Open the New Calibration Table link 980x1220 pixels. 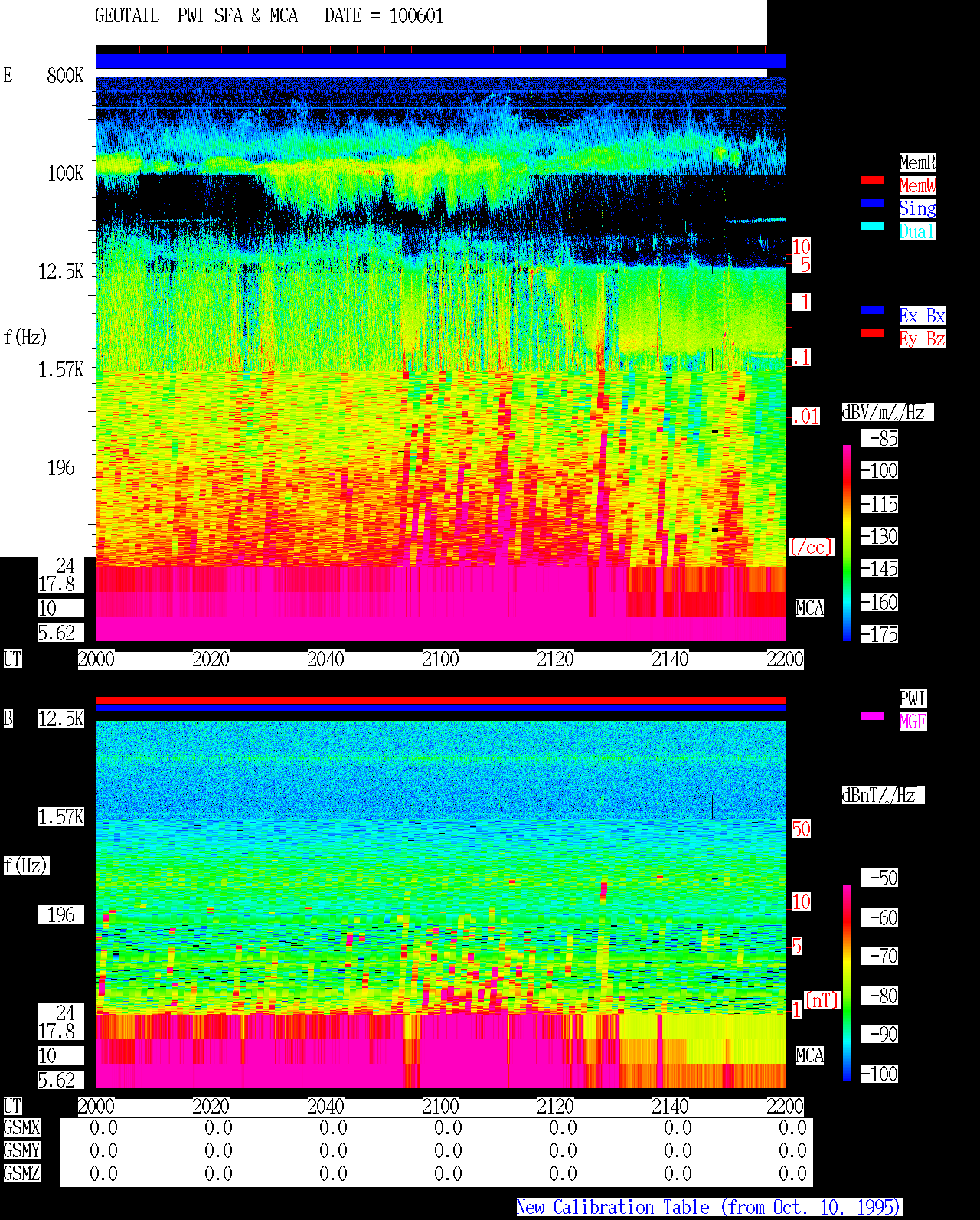(709, 1208)
